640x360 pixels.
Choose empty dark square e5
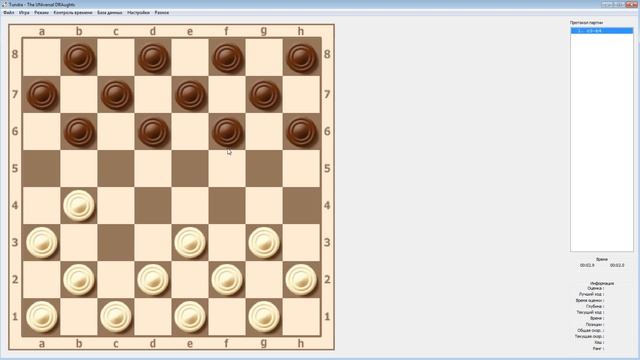click(x=190, y=169)
